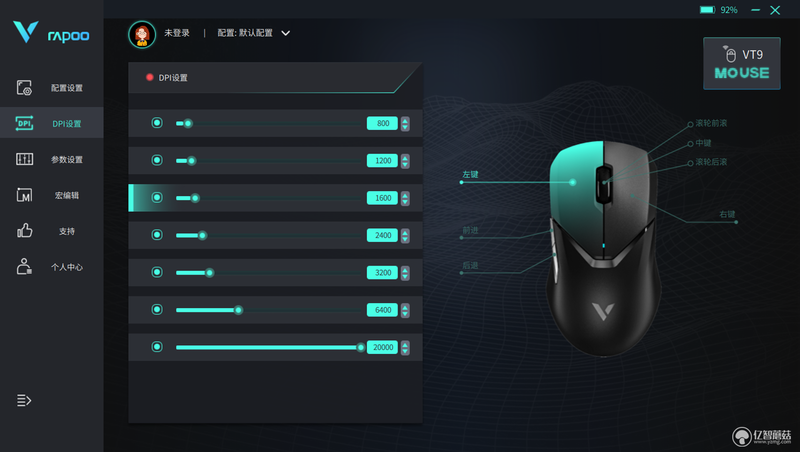Click the 3200 DPI slider handle
The width and height of the screenshot is (800, 452).
click(x=209, y=273)
